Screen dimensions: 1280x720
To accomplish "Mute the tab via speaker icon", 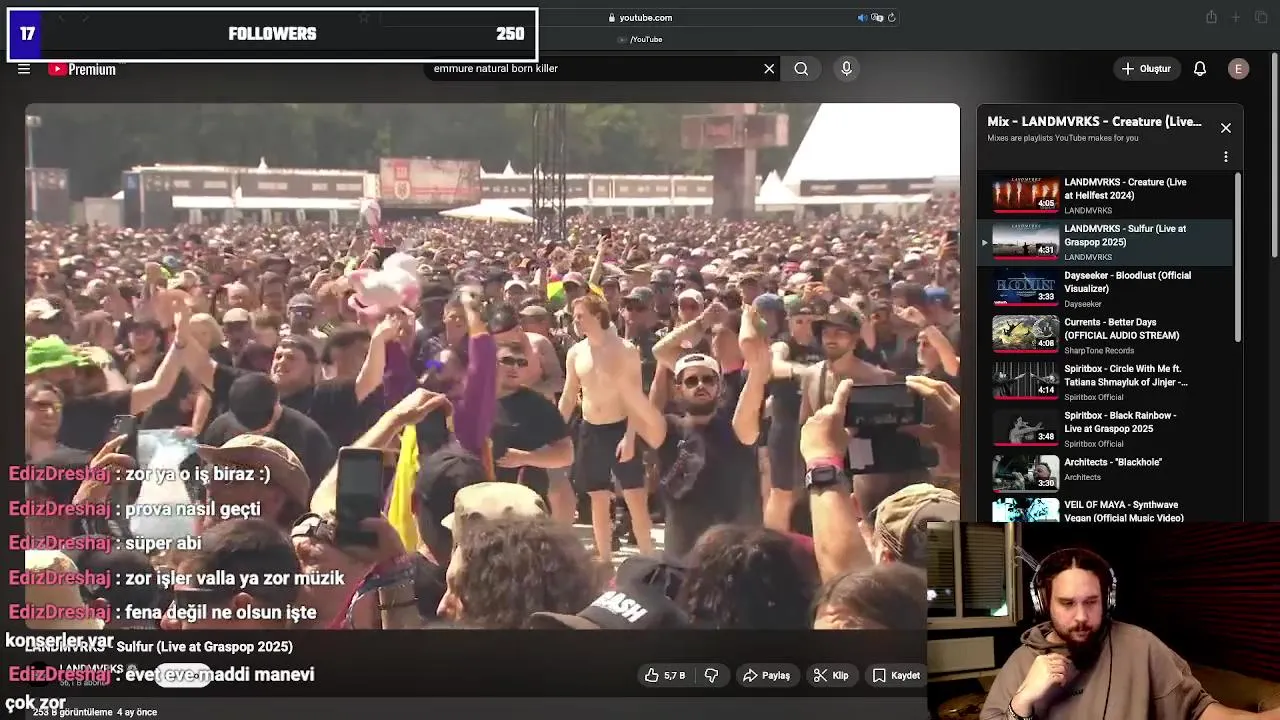I will [862, 18].
